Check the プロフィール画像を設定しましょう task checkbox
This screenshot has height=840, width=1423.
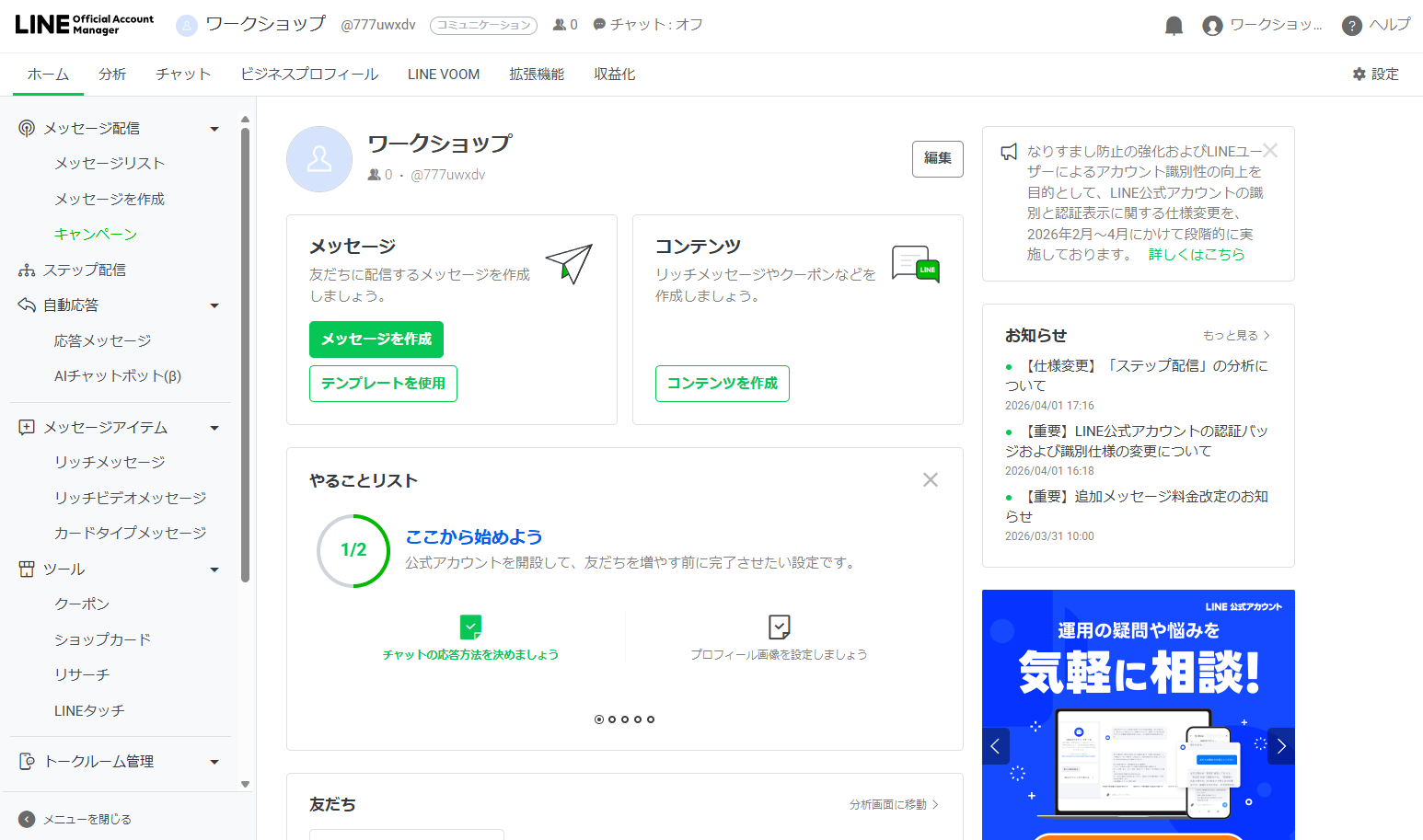[779, 627]
